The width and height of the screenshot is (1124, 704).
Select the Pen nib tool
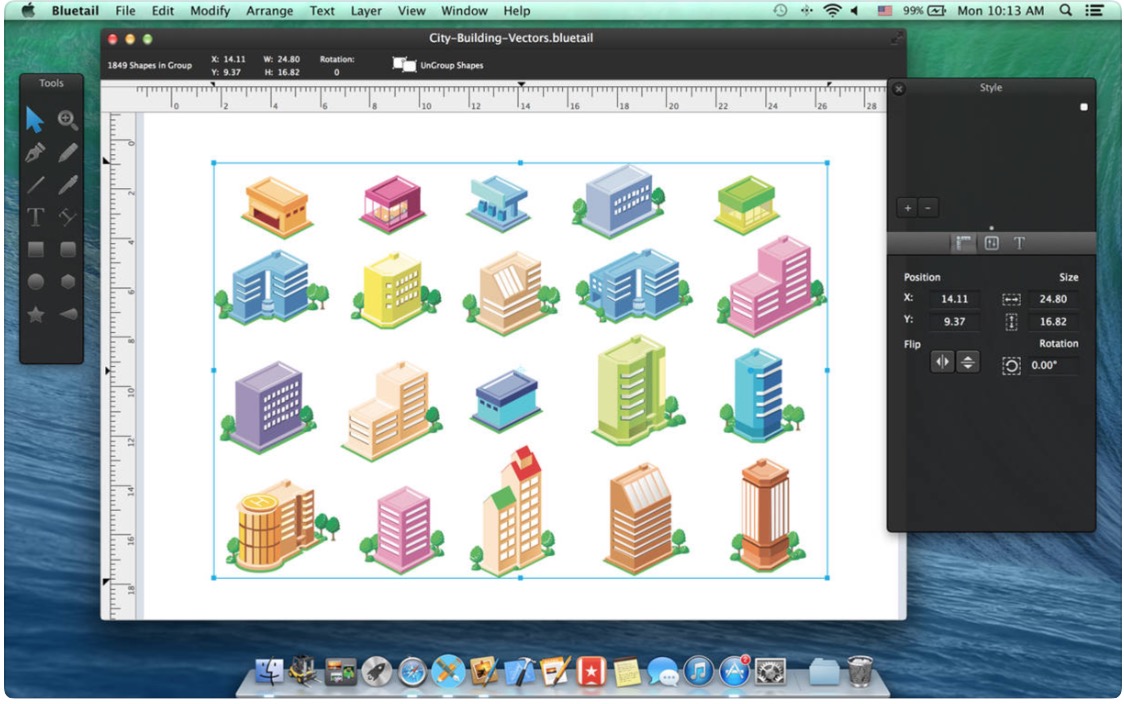pyautogui.click(x=35, y=153)
